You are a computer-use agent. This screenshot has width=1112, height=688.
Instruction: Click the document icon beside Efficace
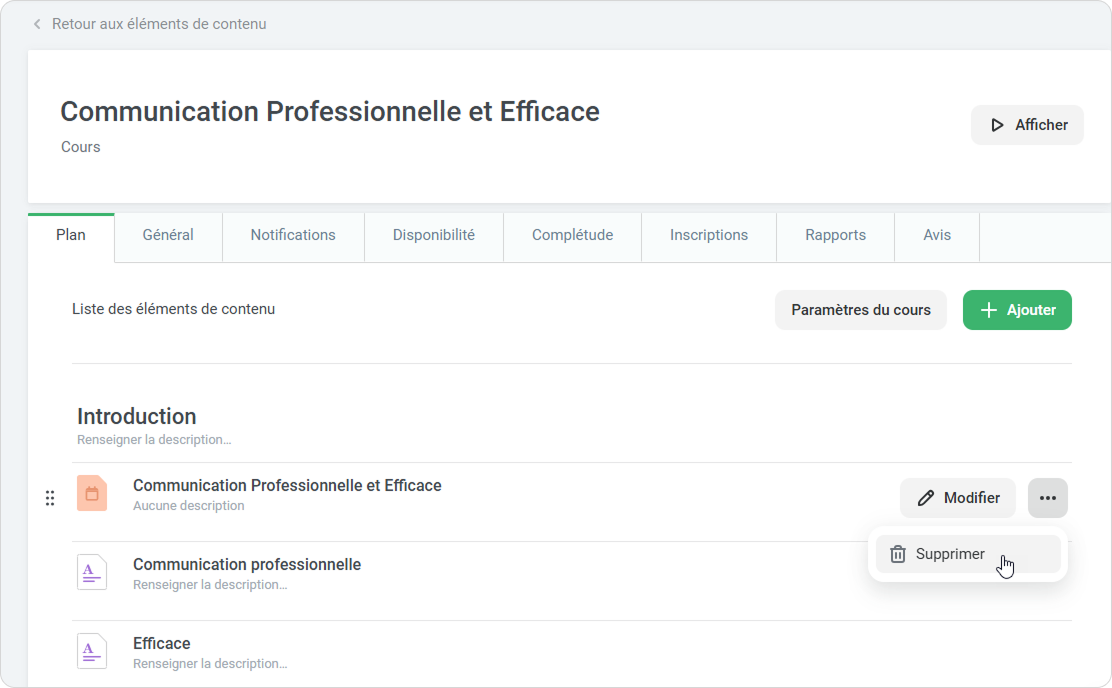coord(92,652)
